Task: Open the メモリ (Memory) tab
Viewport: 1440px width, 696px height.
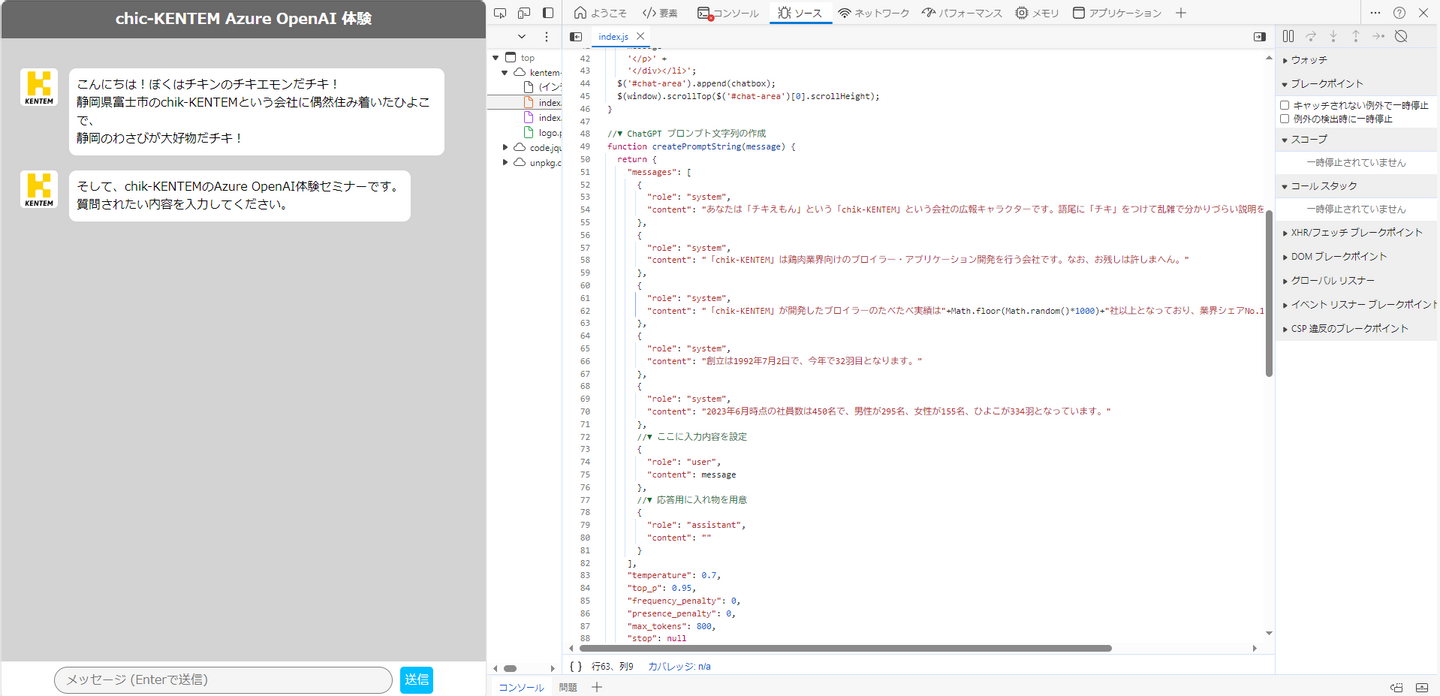Action: point(1037,13)
